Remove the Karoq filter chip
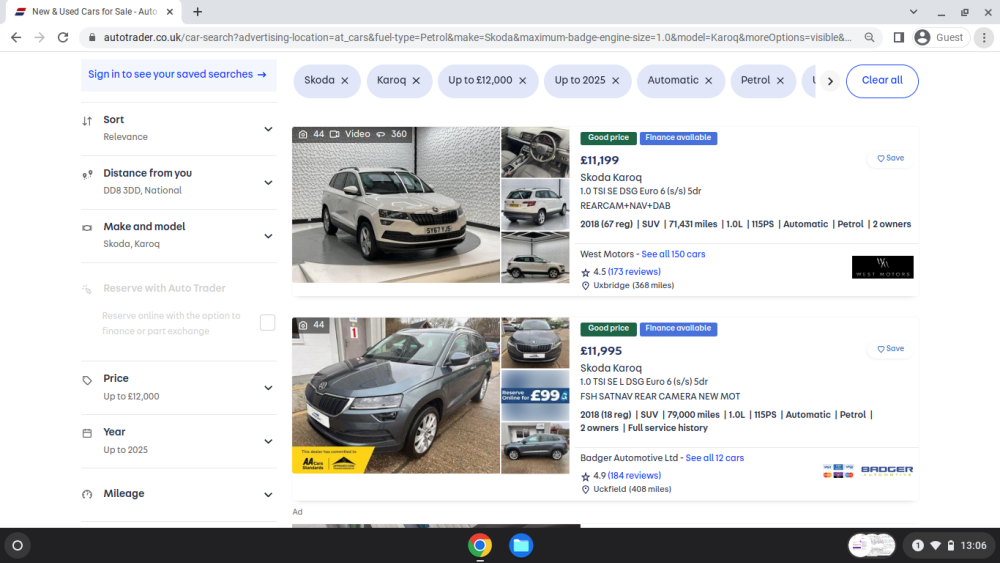The image size is (1000, 563). pos(416,80)
